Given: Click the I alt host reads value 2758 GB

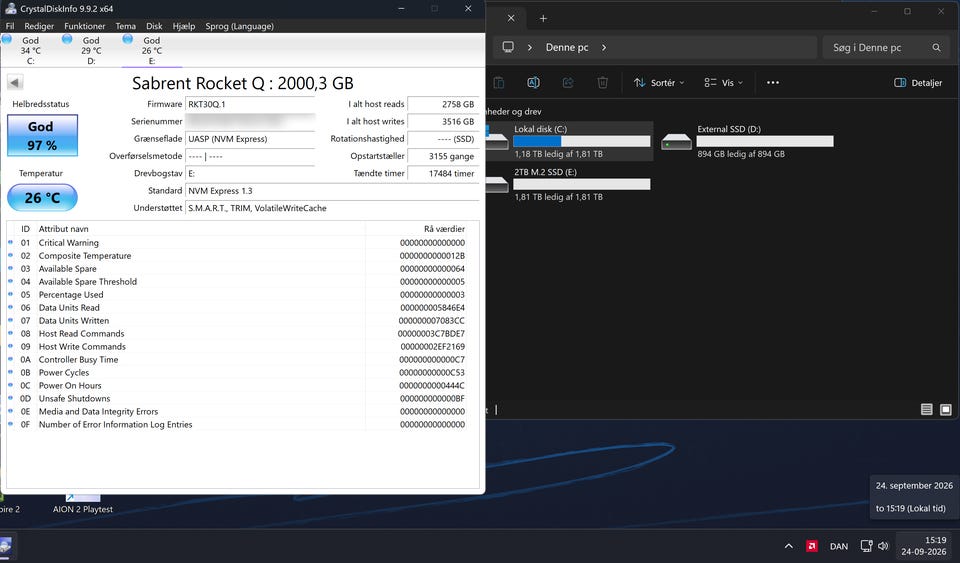Looking at the screenshot, I should pos(443,104).
